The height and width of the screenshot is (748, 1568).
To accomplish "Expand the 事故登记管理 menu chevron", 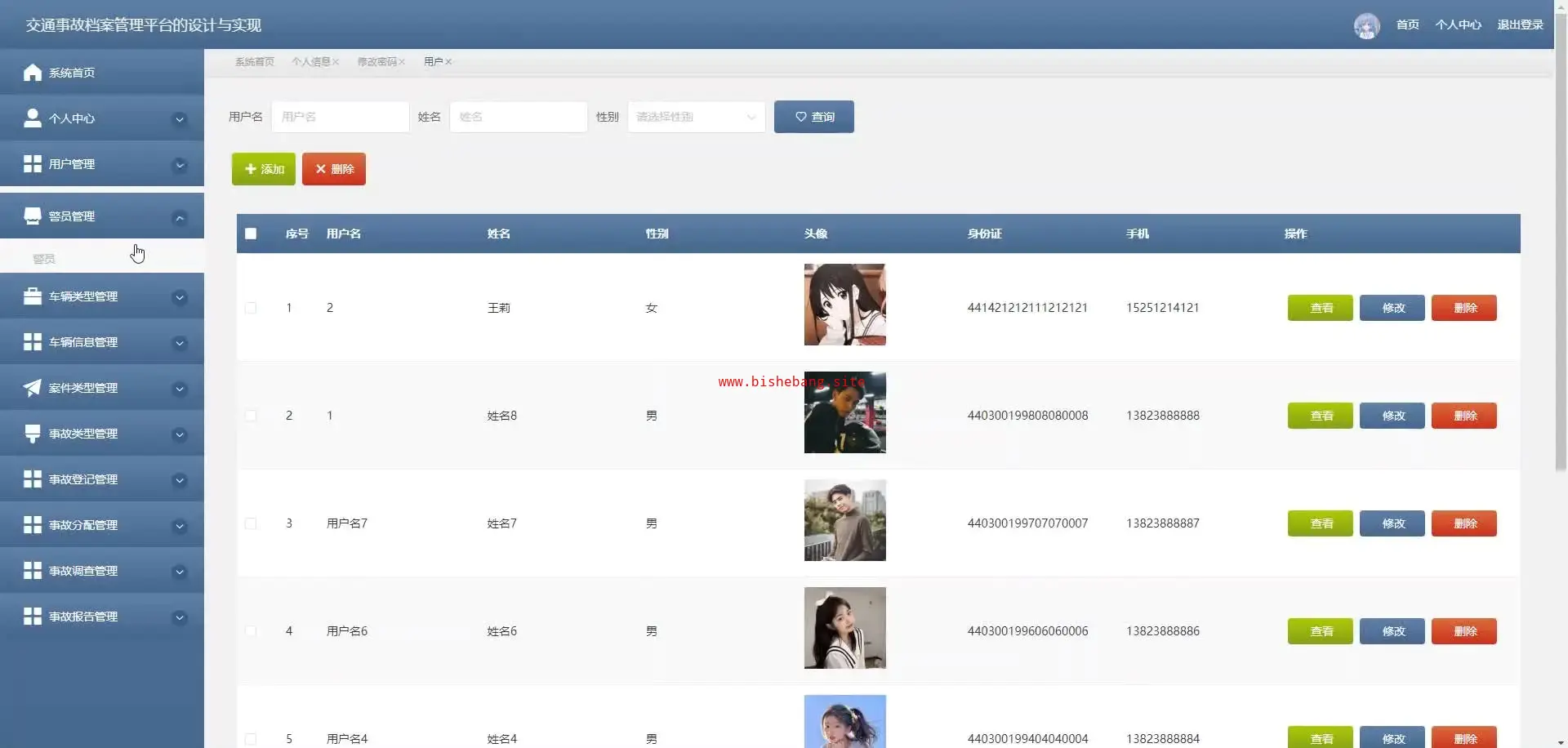I will pyautogui.click(x=180, y=480).
